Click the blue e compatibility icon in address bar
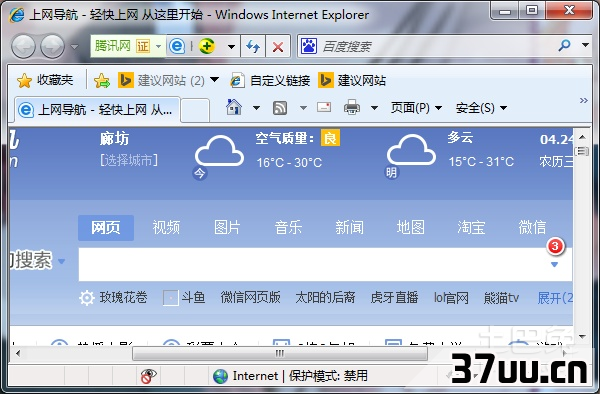This screenshot has width=600, height=394. tap(177, 46)
